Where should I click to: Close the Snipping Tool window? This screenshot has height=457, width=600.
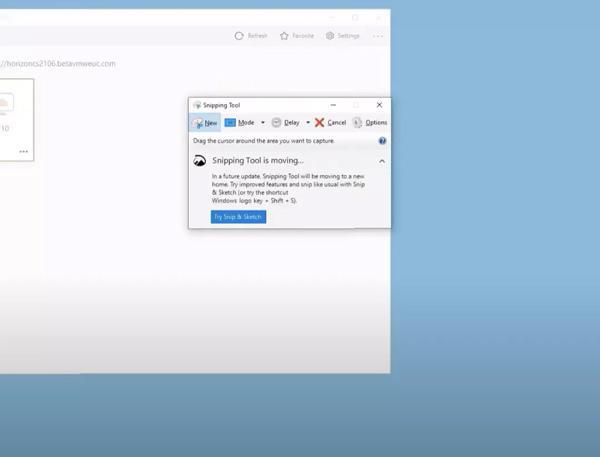(x=379, y=105)
